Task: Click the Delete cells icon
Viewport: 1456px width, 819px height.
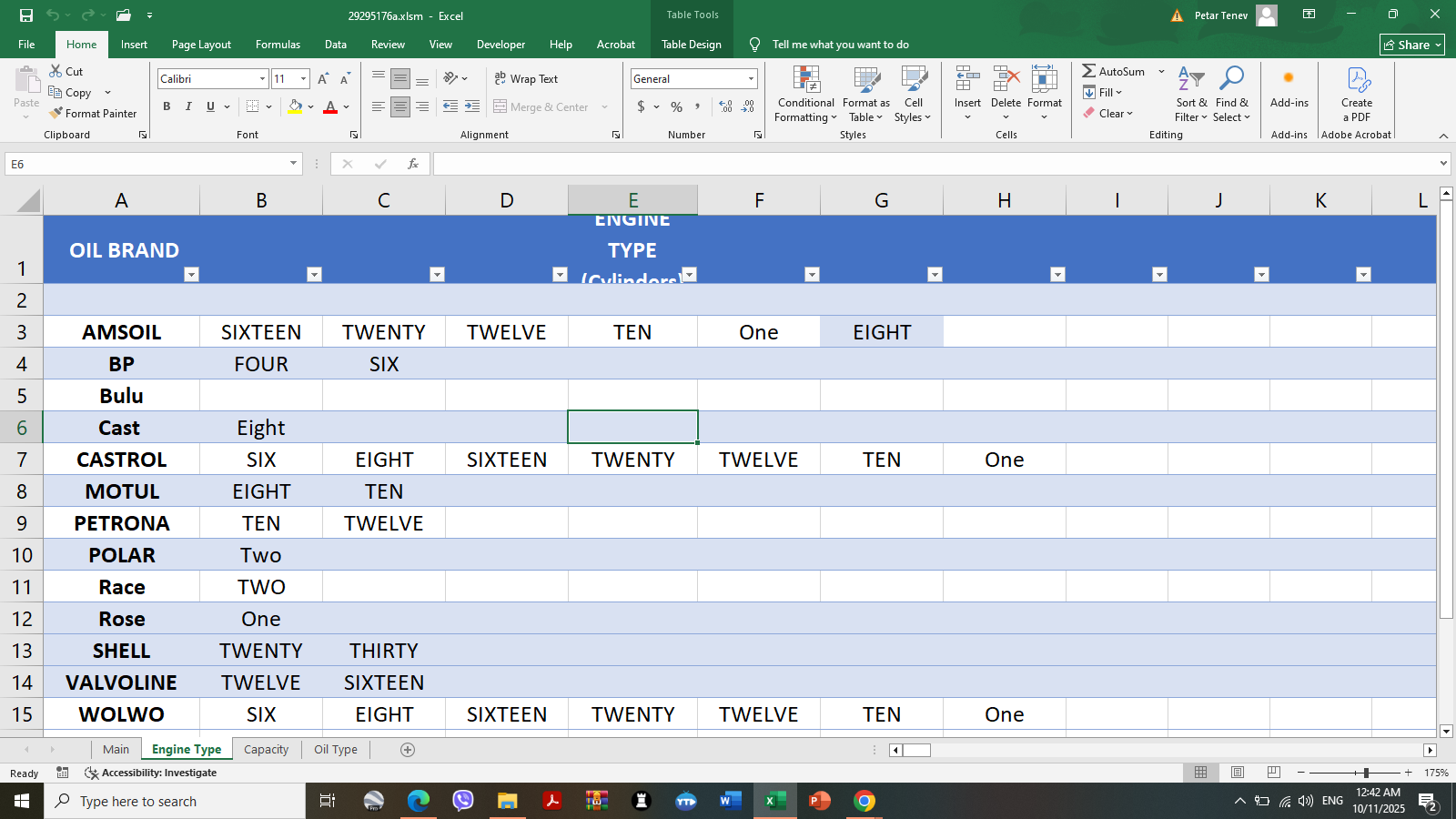Action: pyautogui.click(x=1006, y=79)
